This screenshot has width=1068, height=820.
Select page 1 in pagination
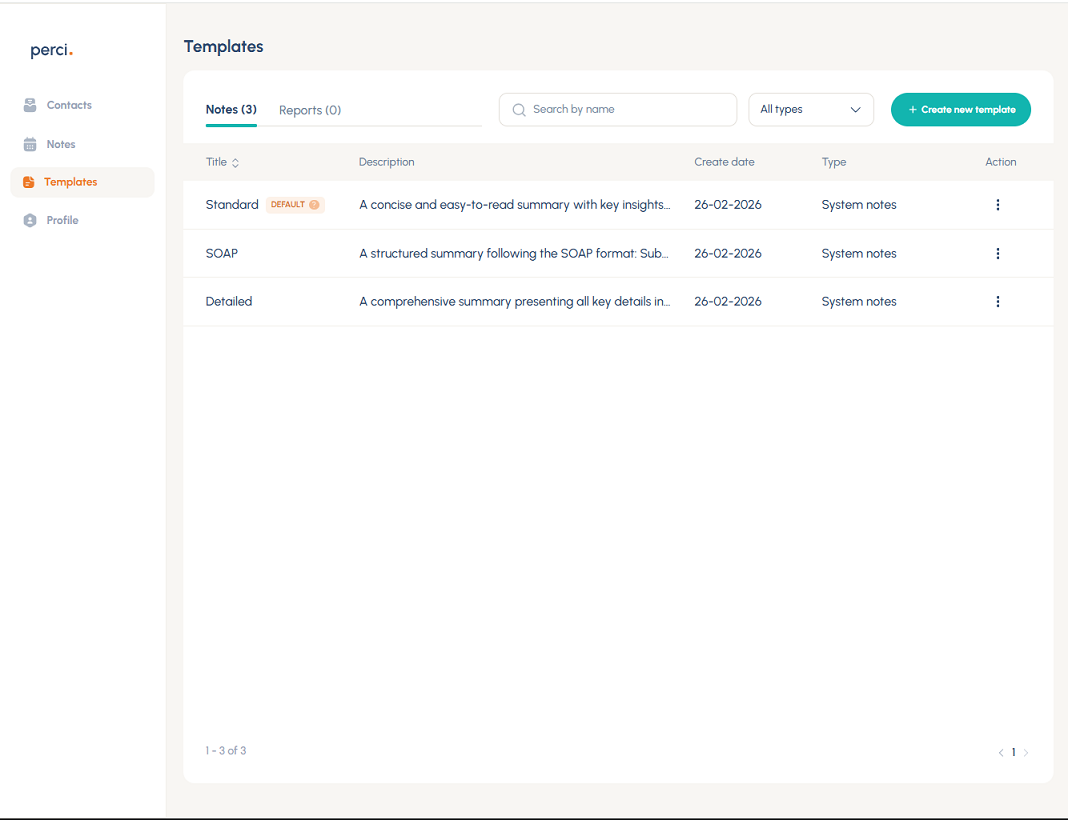(1014, 753)
